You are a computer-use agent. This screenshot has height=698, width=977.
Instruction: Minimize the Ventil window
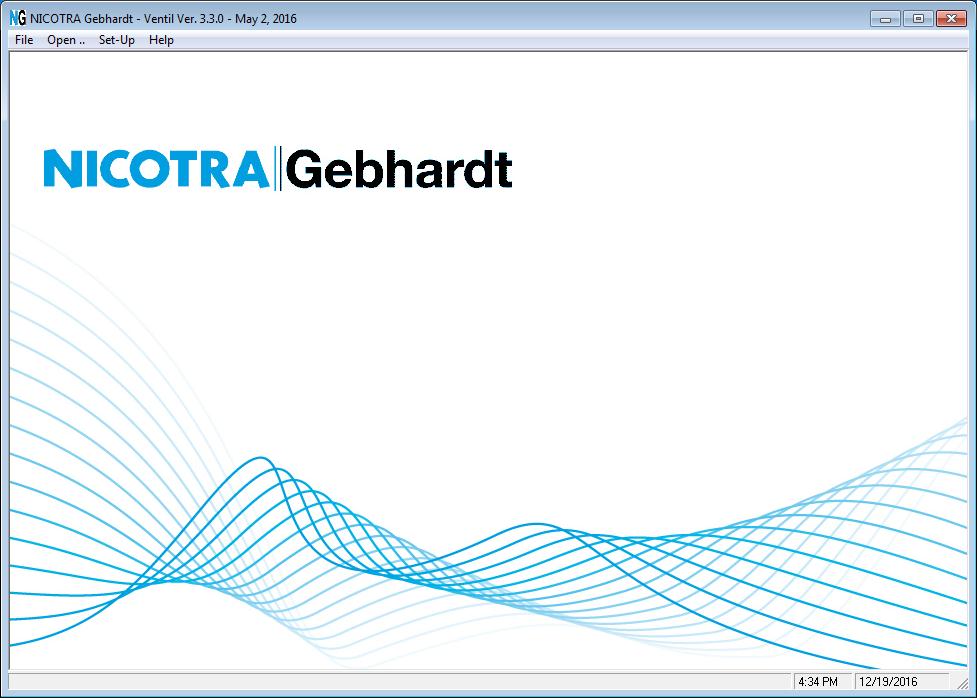tap(885, 19)
